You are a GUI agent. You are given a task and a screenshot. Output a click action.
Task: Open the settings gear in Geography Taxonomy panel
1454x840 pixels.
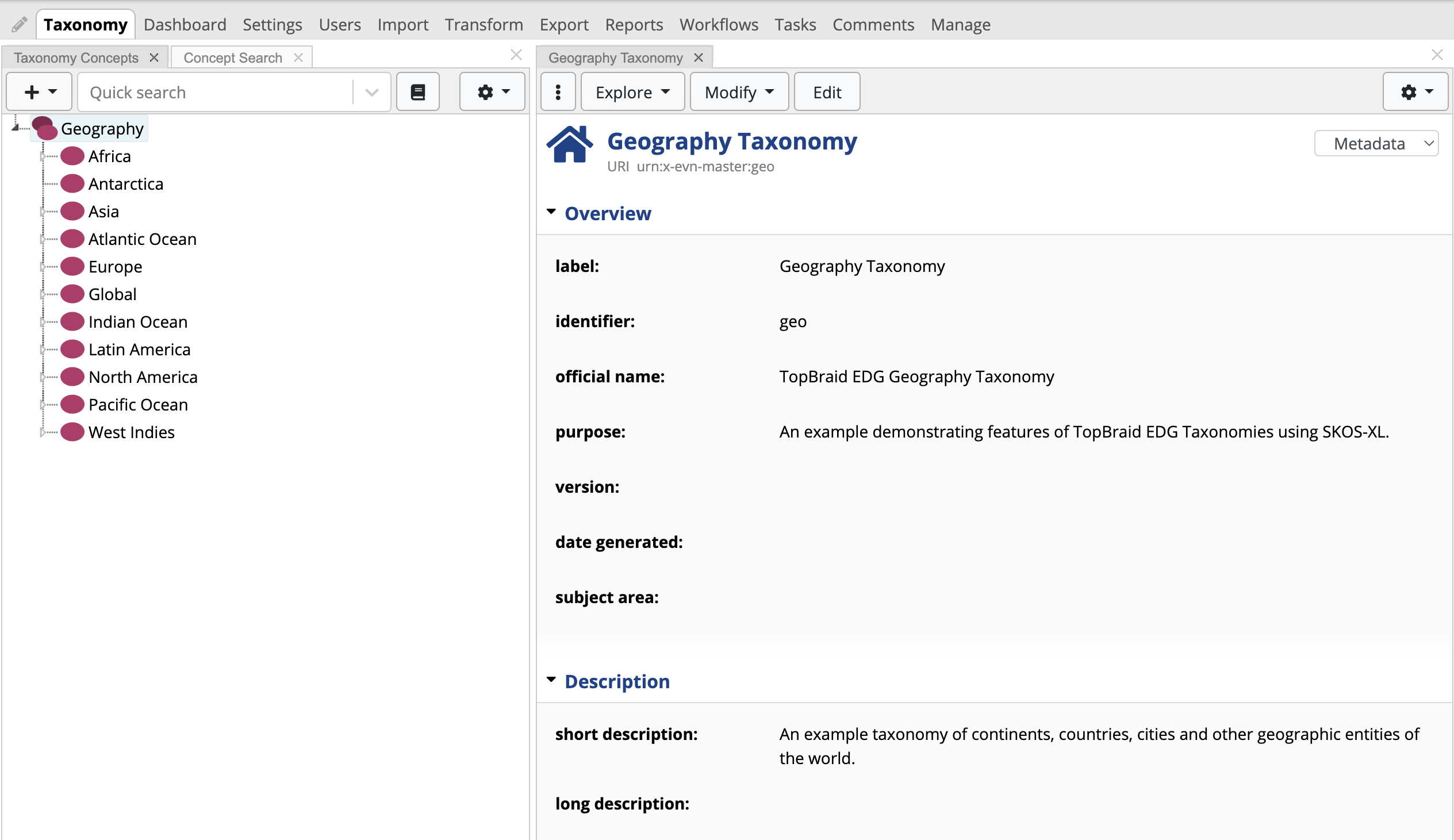pyautogui.click(x=1415, y=91)
